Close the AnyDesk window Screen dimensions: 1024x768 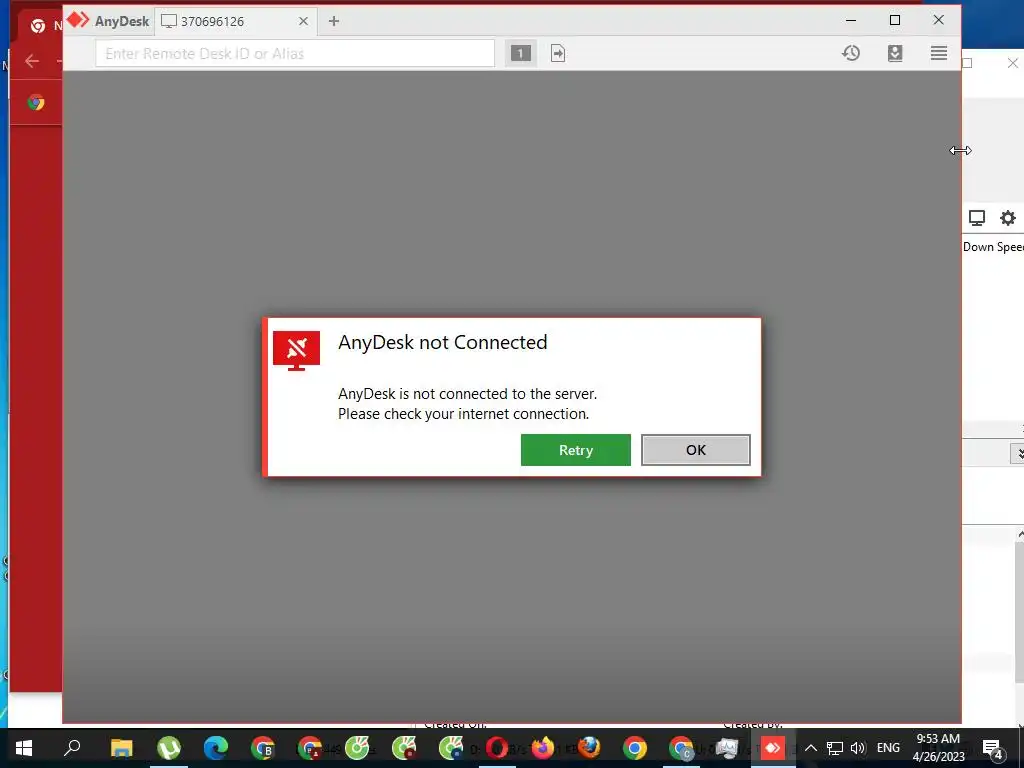[938, 20]
